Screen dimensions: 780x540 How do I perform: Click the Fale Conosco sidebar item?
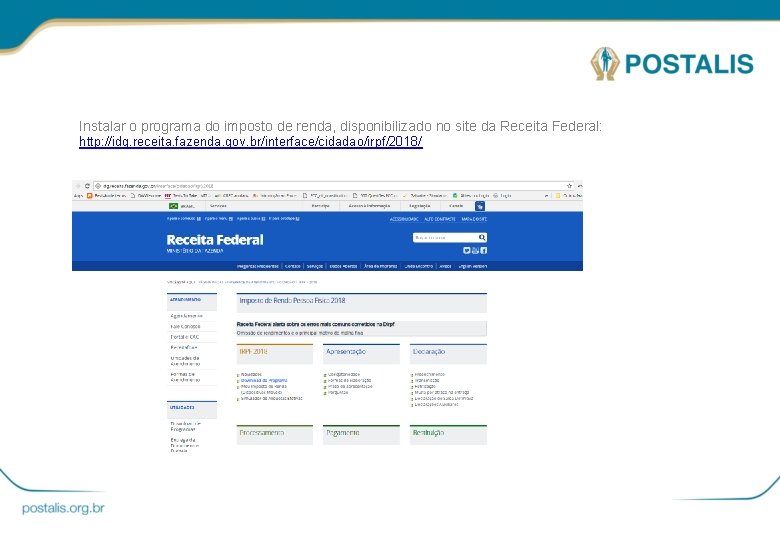coord(185,327)
